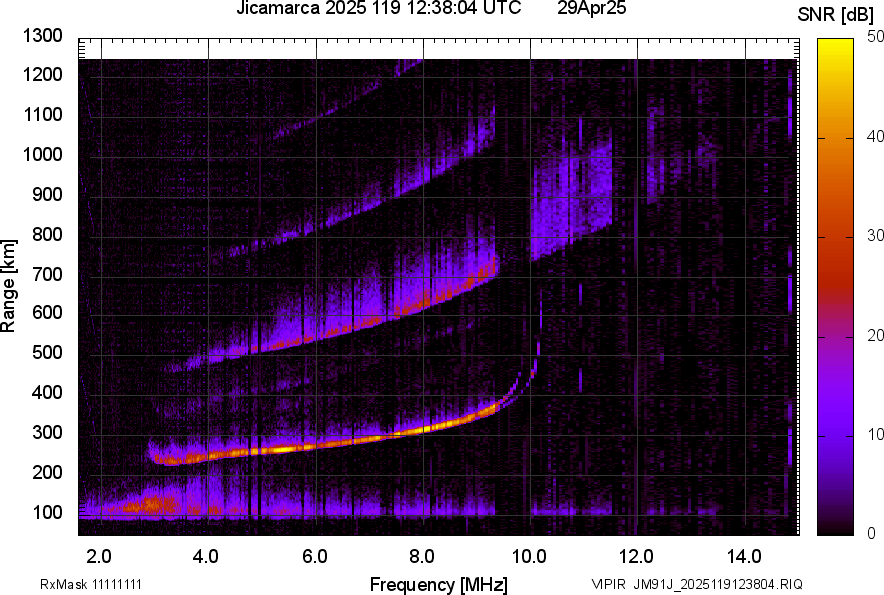Click the date label '29Apr25'

pos(591,8)
